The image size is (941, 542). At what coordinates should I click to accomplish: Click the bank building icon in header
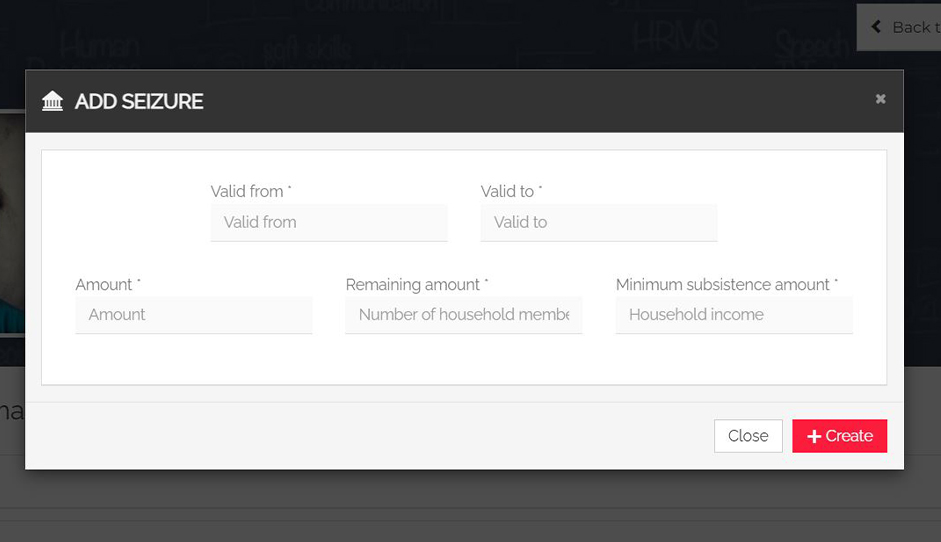pyautogui.click(x=52, y=101)
